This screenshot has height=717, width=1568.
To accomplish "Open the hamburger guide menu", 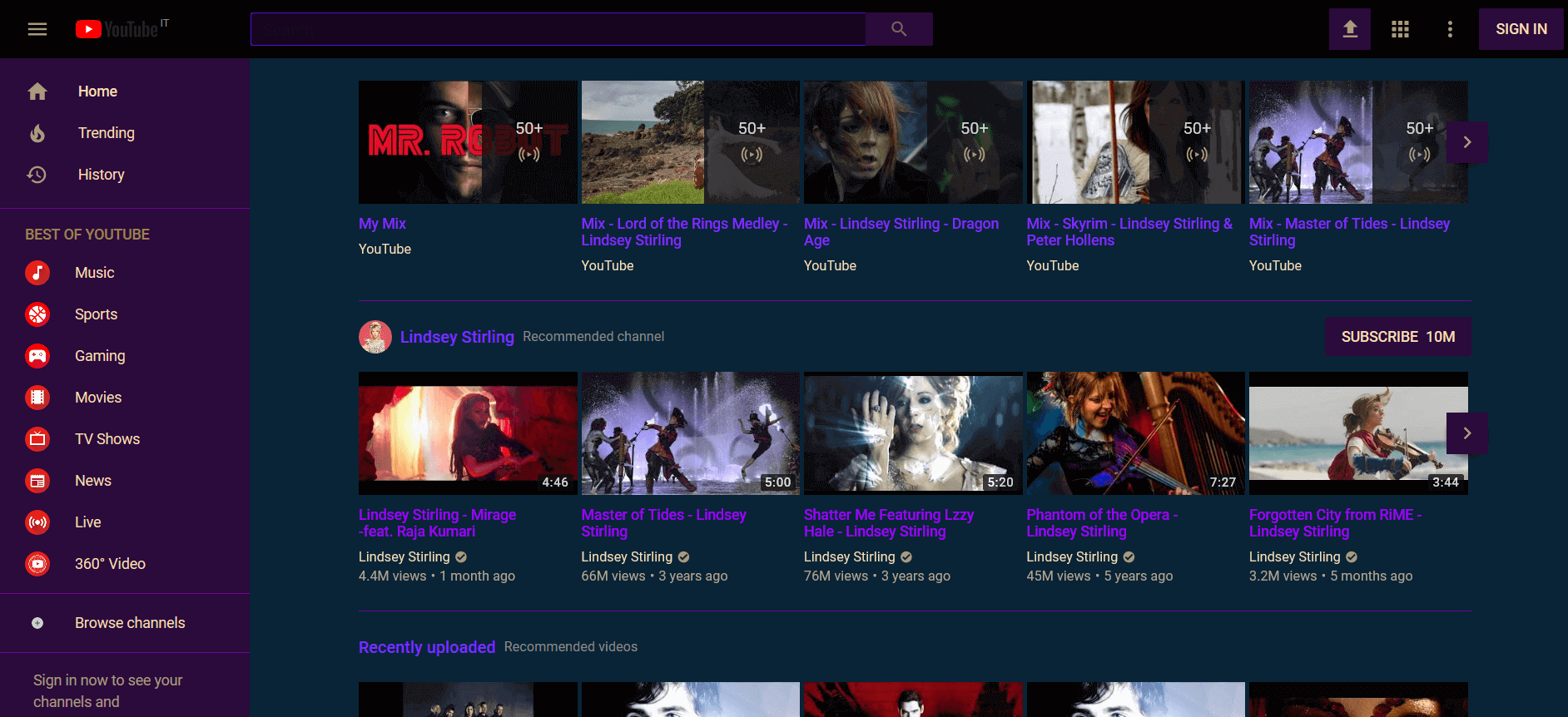I will [37, 29].
